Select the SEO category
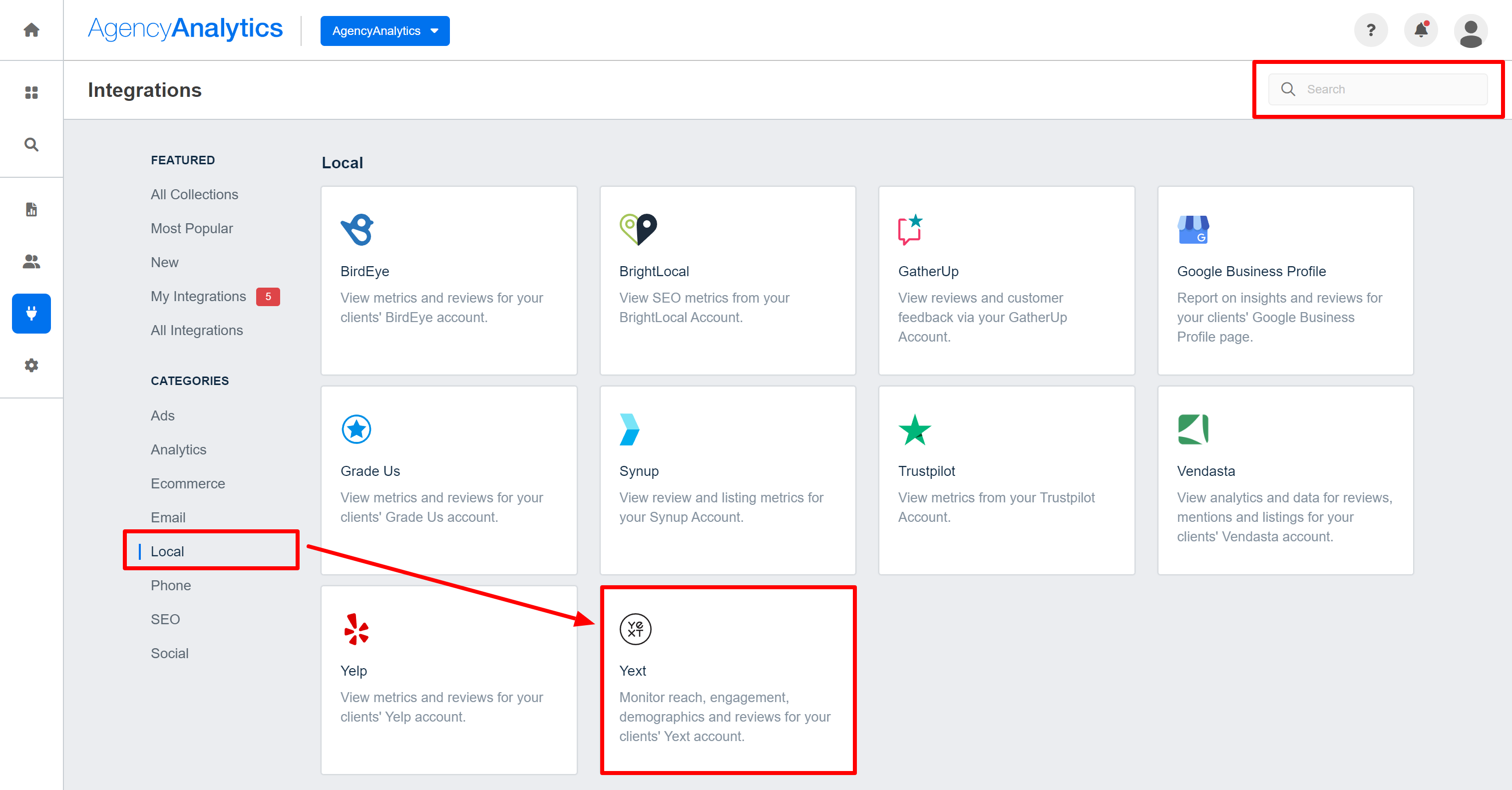Viewport: 1512px width, 790px height. pyautogui.click(x=165, y=619)
